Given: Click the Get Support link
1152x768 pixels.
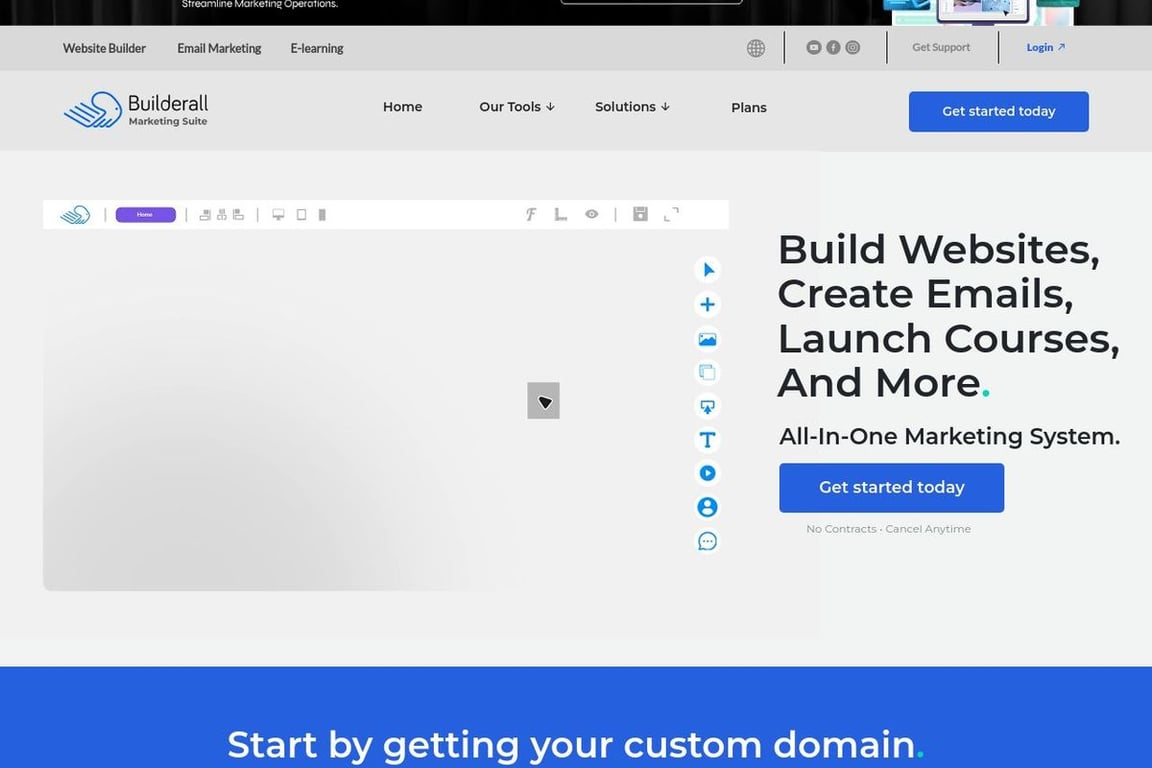Looking at the screenshot, I should coord(941,48).
